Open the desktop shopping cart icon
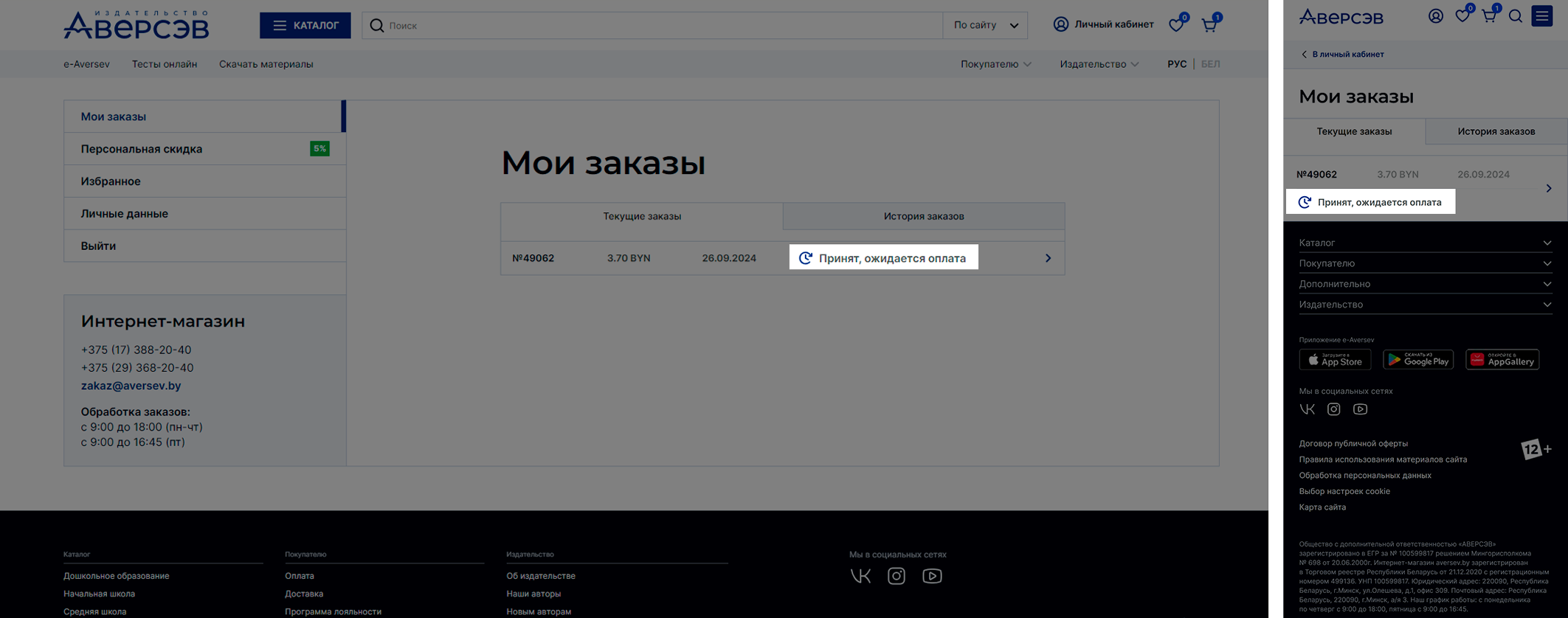The image size is (1568, 618). pyautogui.click(x=1209, y=25)
